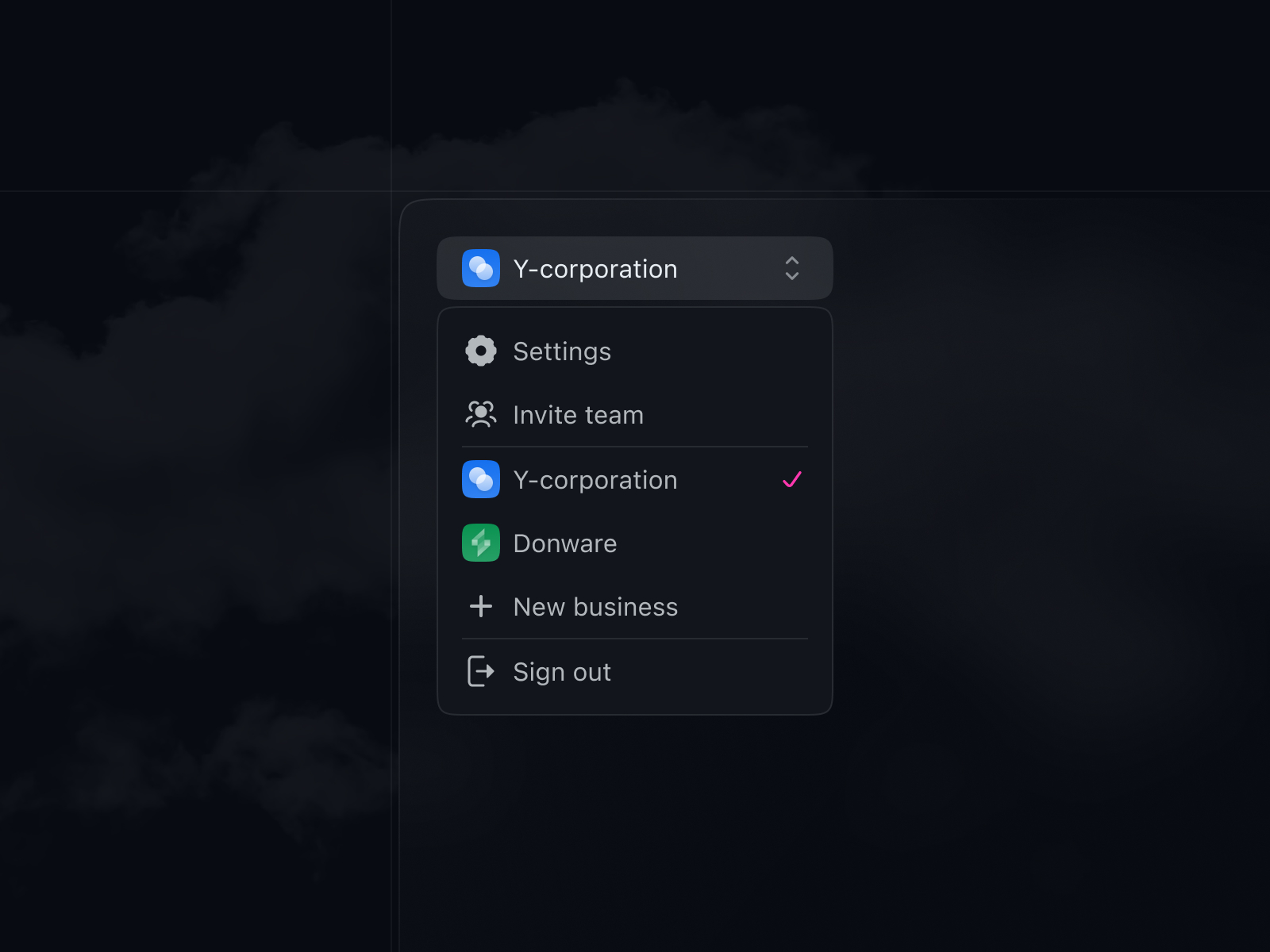Open the Settings menu item
This screenshot has width=1270, height=952.
tap(635, 351)
